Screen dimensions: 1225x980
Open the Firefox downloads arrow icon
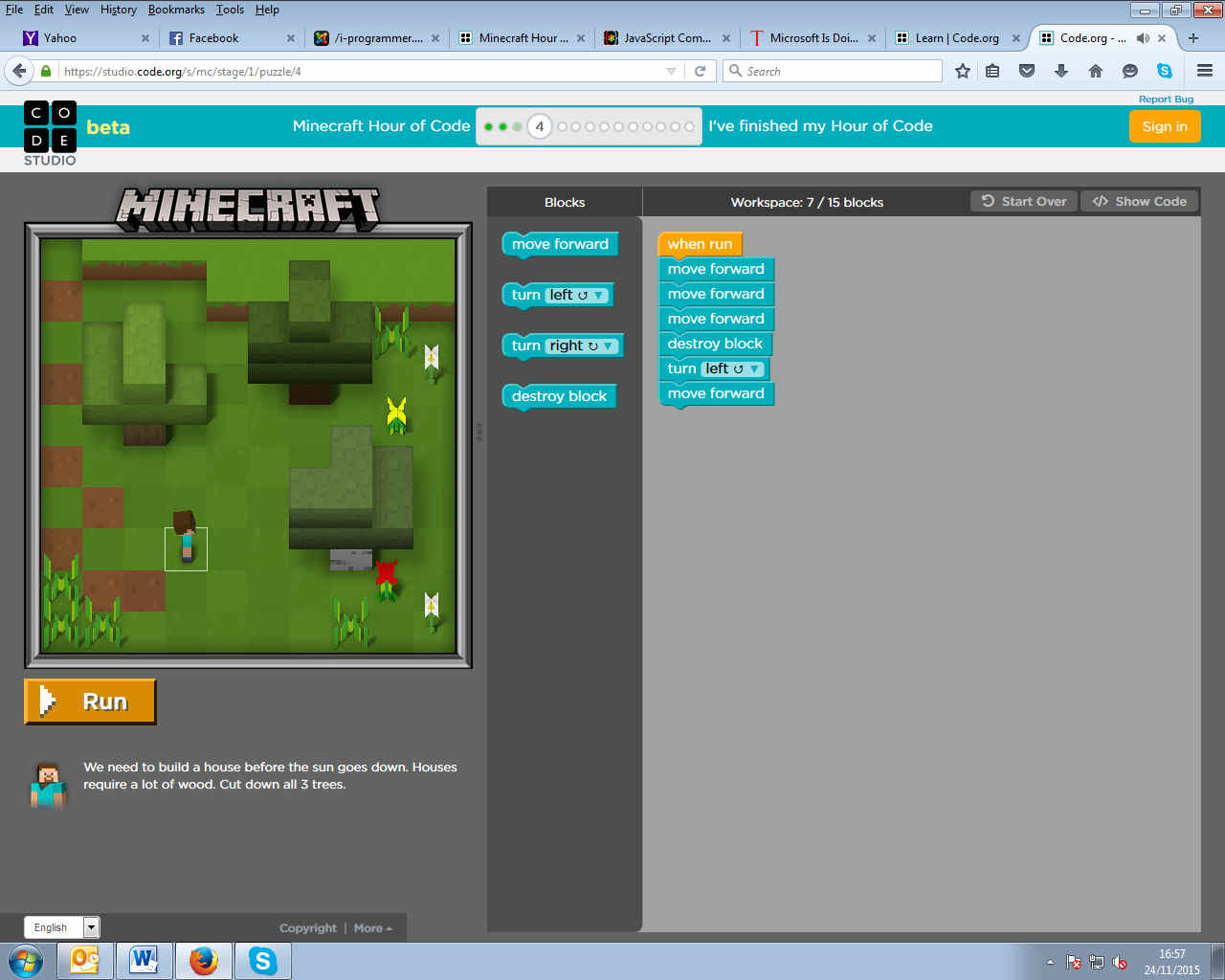[1061, 71]
